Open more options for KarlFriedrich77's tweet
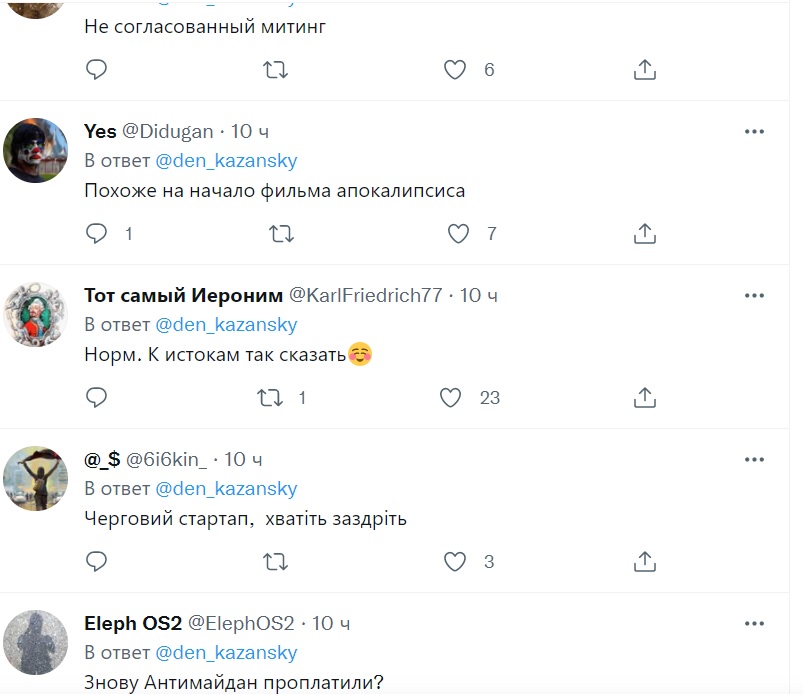This screenshot has width=803, height=694. click(x=754, y=295)
